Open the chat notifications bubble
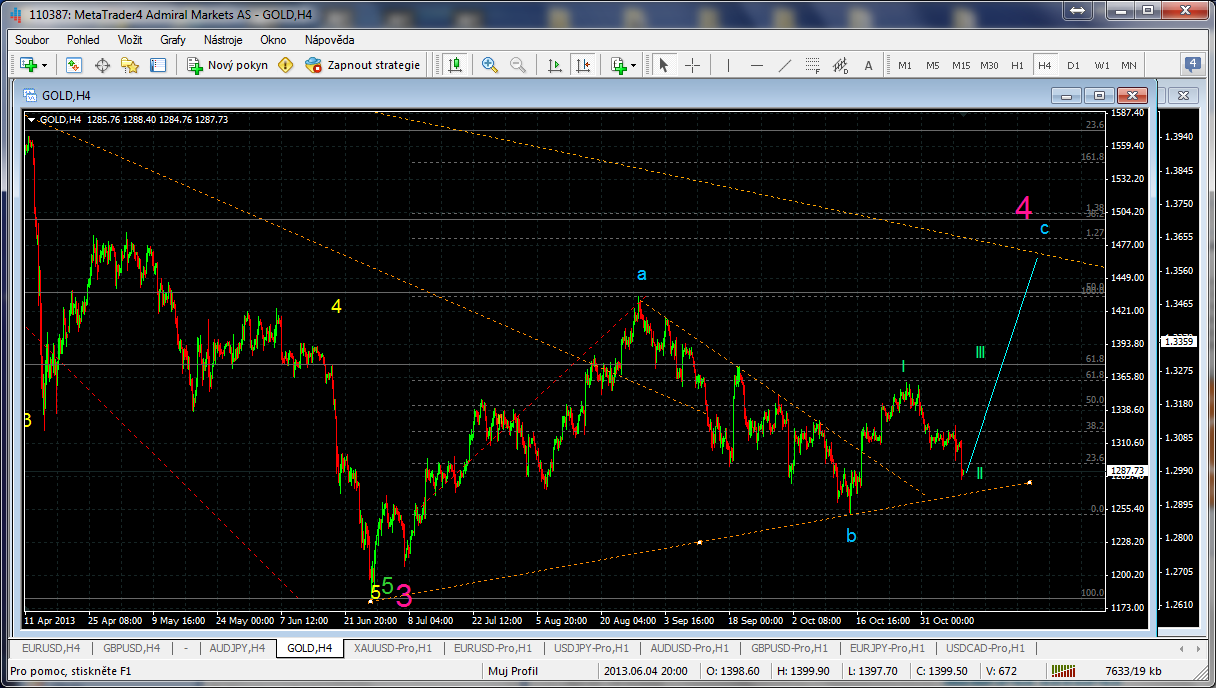The width and height of the screenshot is (1216, 688). (1193, 64)
